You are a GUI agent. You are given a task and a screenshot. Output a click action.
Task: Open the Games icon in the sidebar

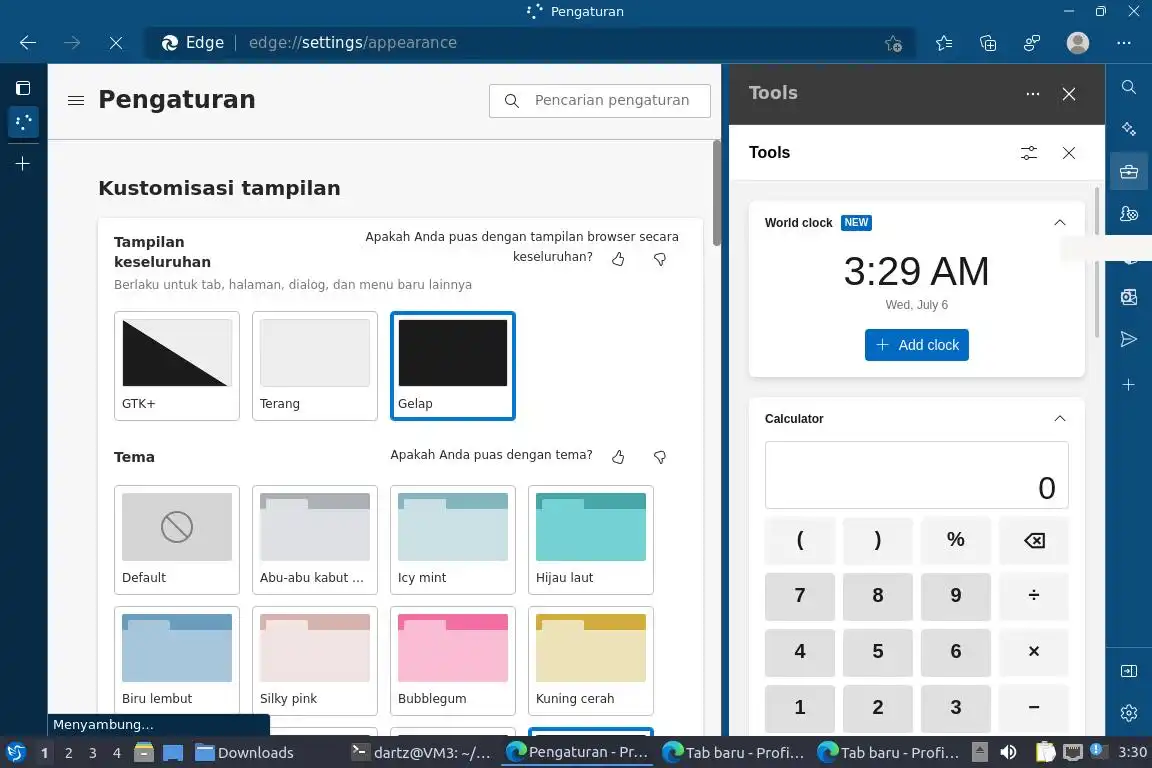pos(1128,214)
